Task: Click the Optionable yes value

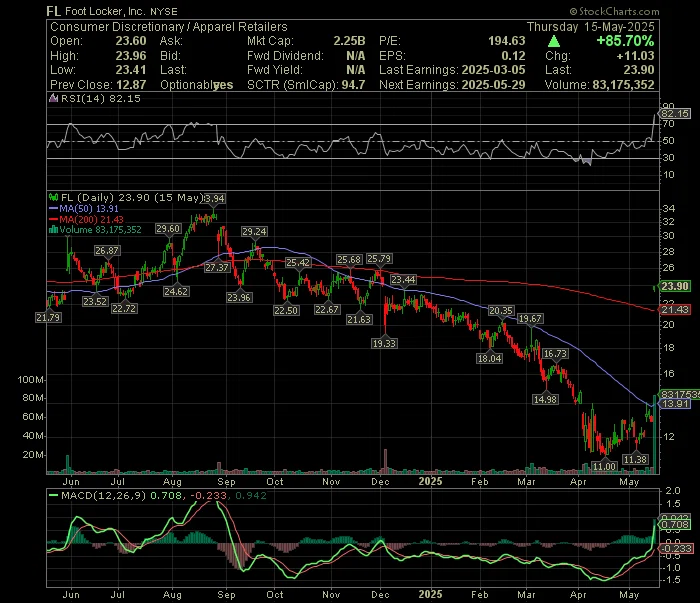Action: tap(223, 85)
